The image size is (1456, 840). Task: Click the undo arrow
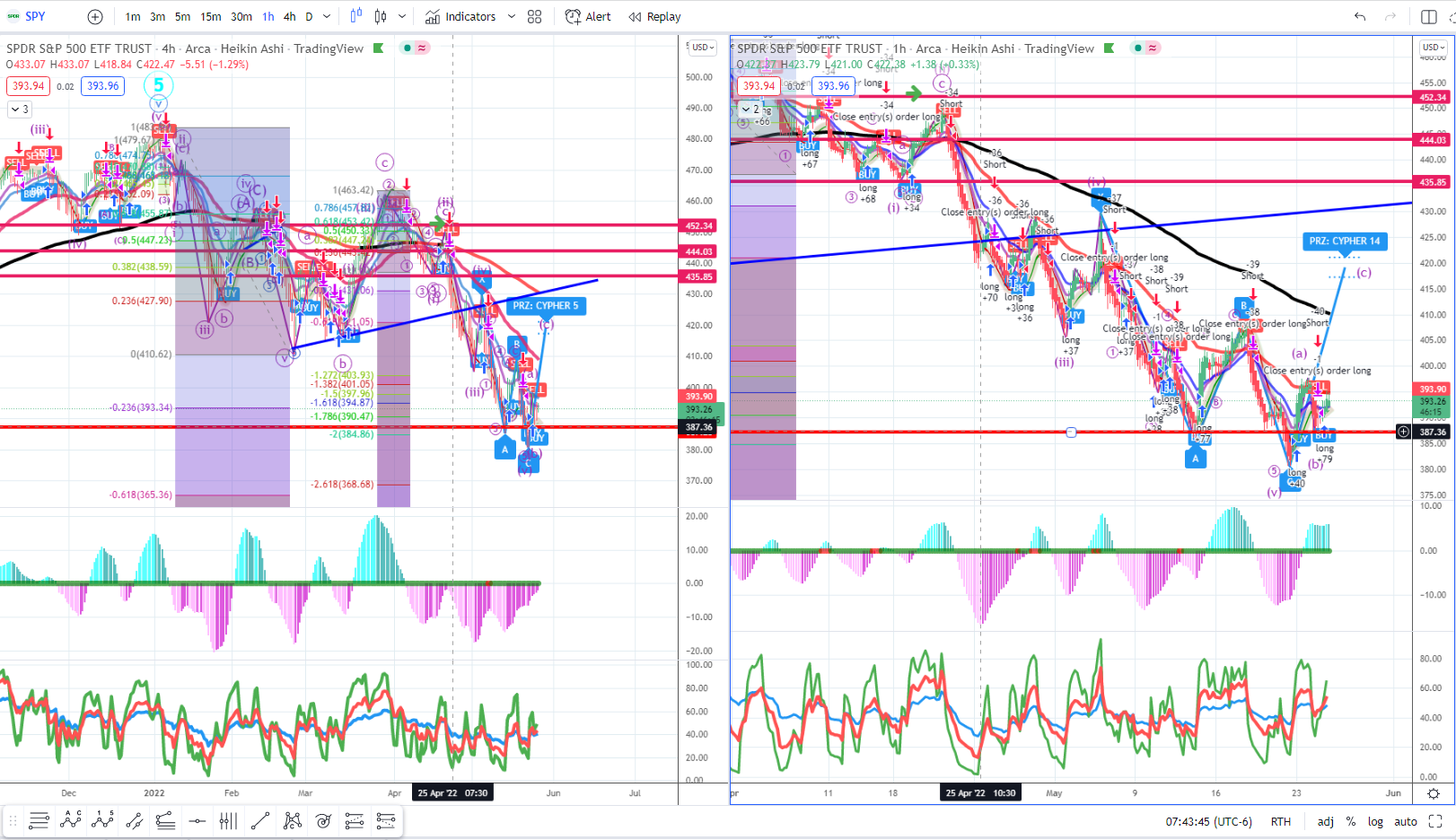pos(1360,16)
